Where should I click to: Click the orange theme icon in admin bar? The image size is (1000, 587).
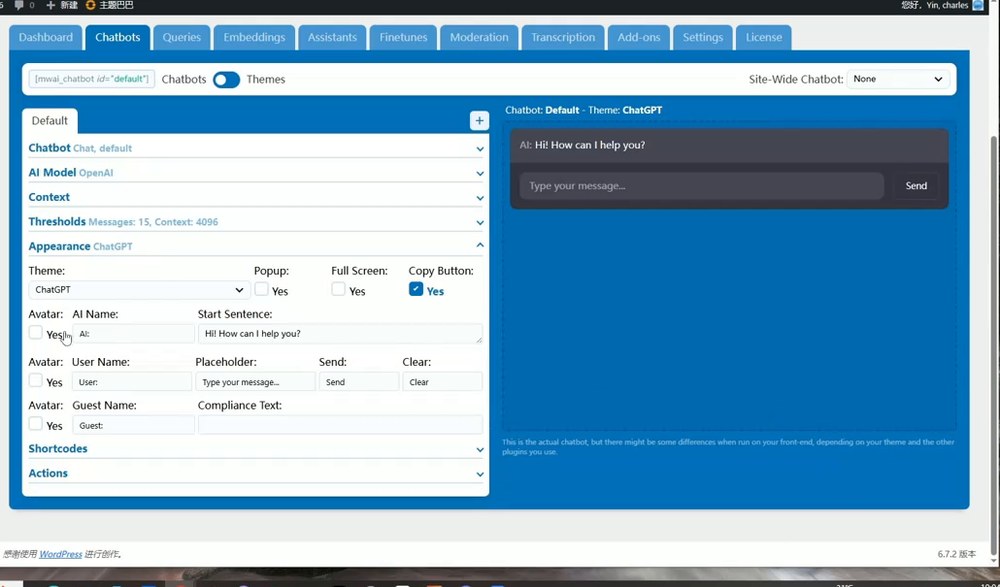91,5
